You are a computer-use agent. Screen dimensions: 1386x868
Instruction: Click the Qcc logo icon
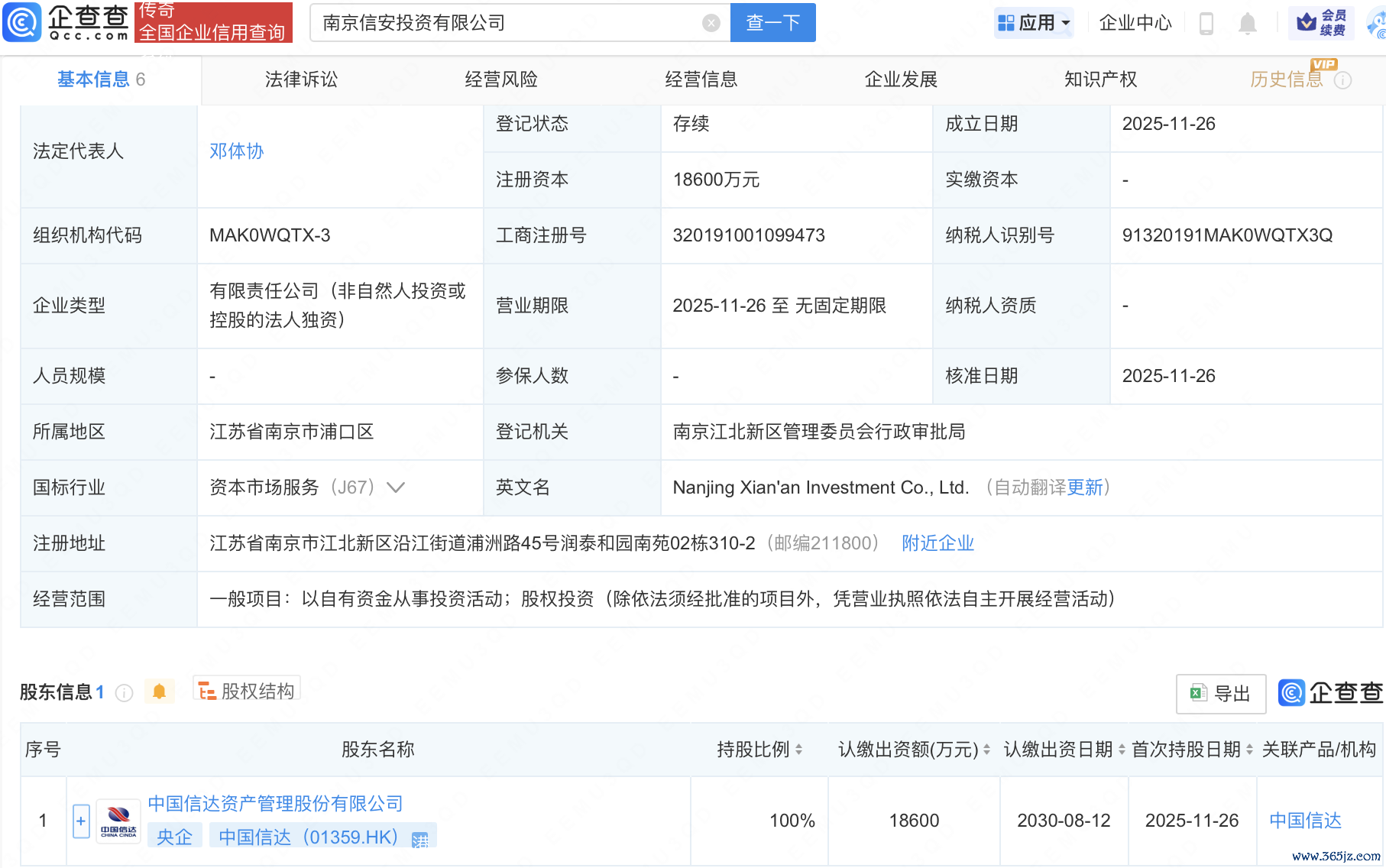pyautogui.click(x=22, y=22)
